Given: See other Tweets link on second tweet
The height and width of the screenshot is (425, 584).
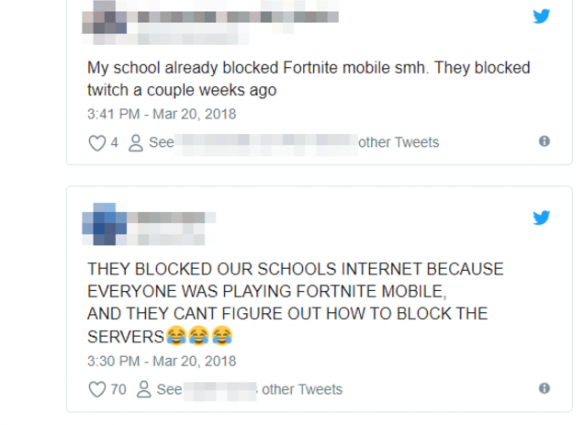Looking at the screenshot, I should click(250, 390).
